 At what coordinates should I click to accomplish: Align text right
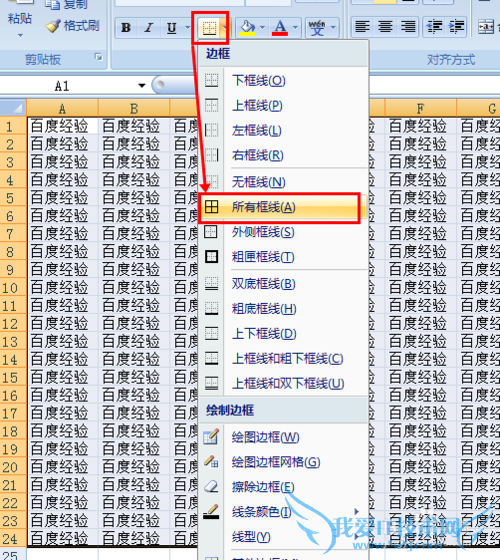coord(408,27)
